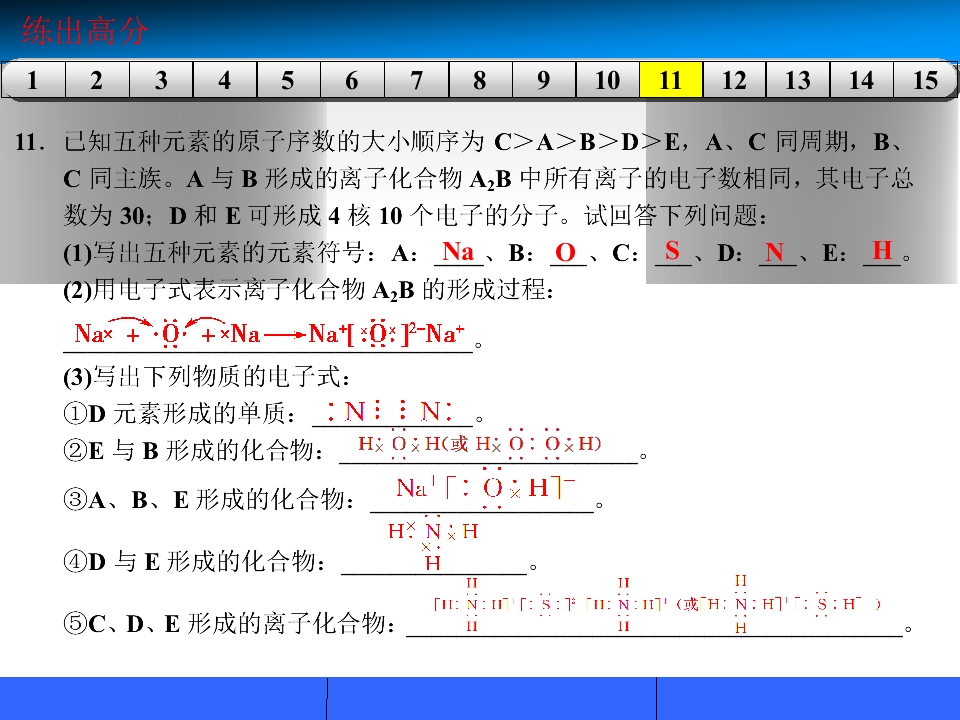
Task: Select question 10 tab
Action: pos(607,80)
